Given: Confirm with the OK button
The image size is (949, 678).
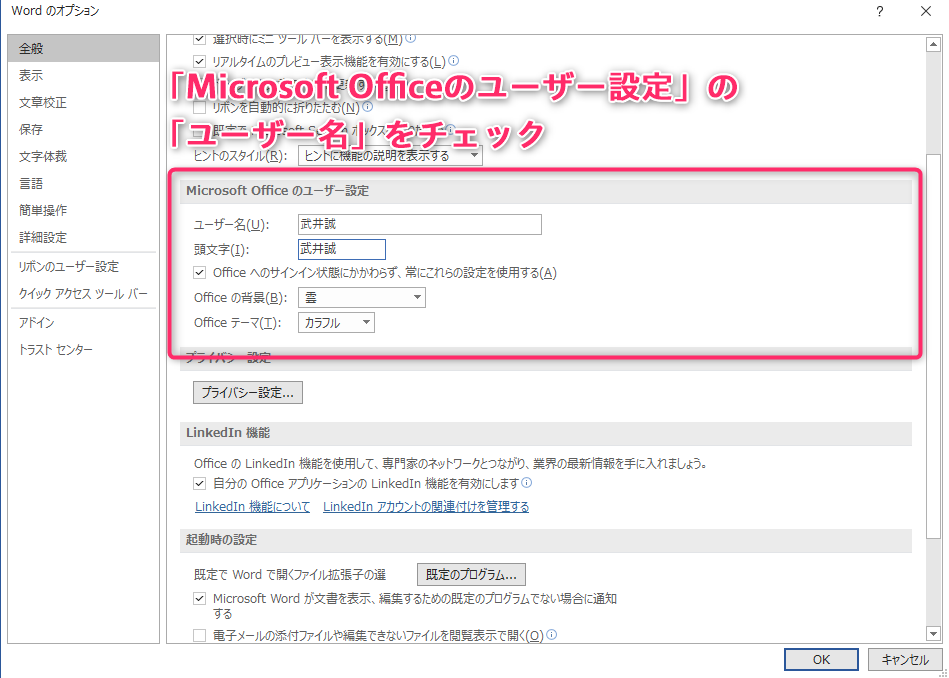Looking at the screenshot, I should (821, 660).
